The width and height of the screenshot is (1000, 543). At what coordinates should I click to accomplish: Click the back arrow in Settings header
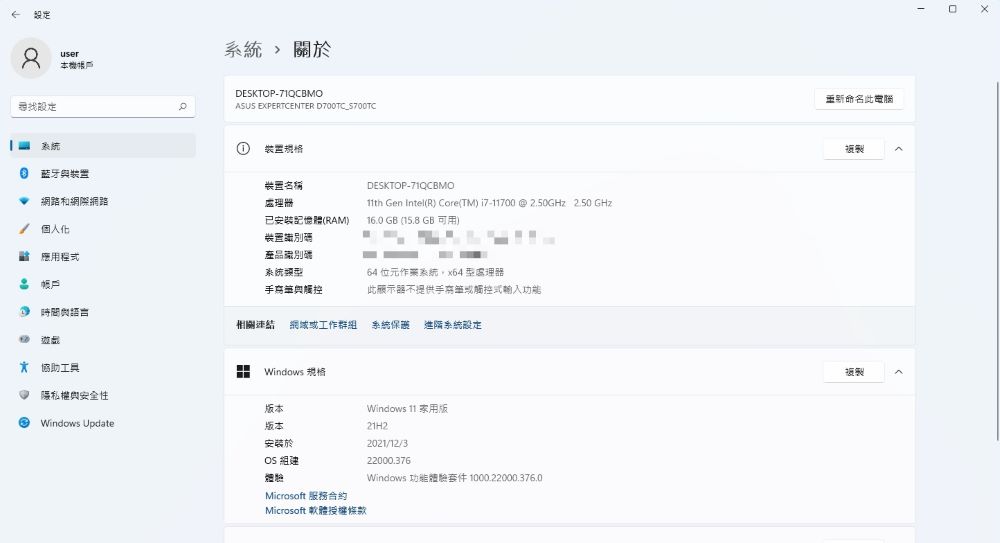(15, 15)
